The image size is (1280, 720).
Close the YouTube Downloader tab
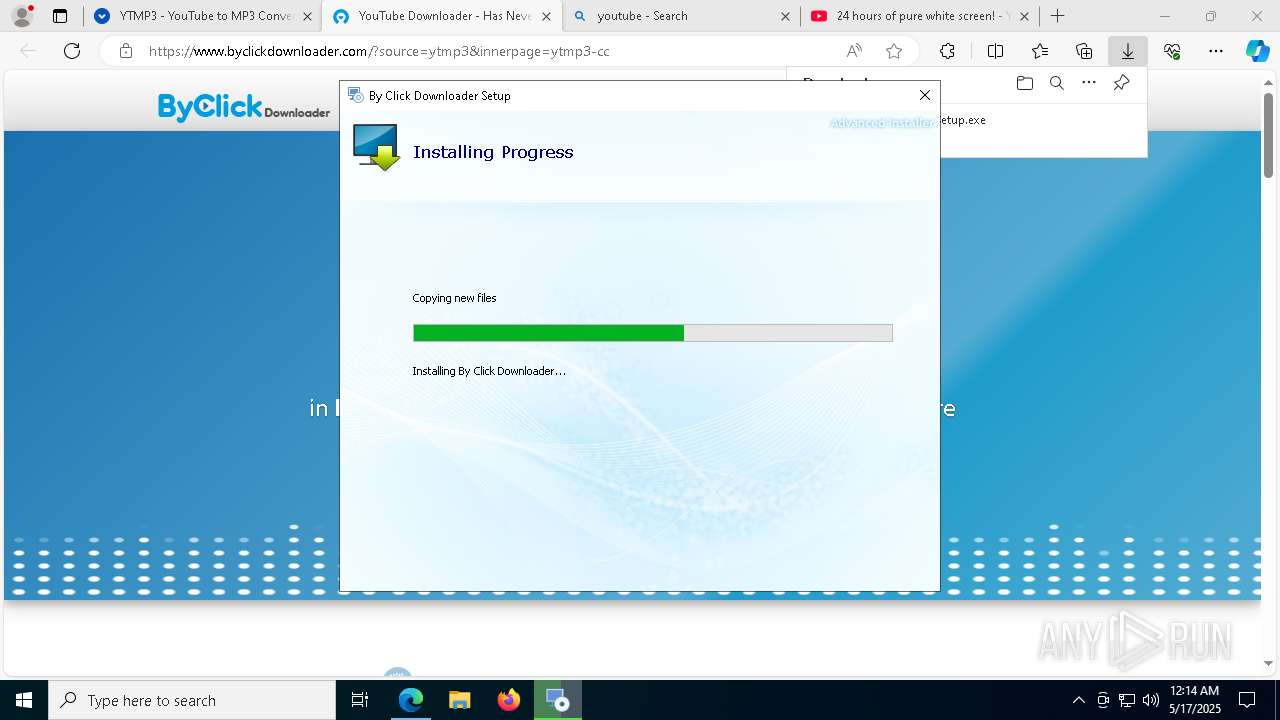point(546,16)
